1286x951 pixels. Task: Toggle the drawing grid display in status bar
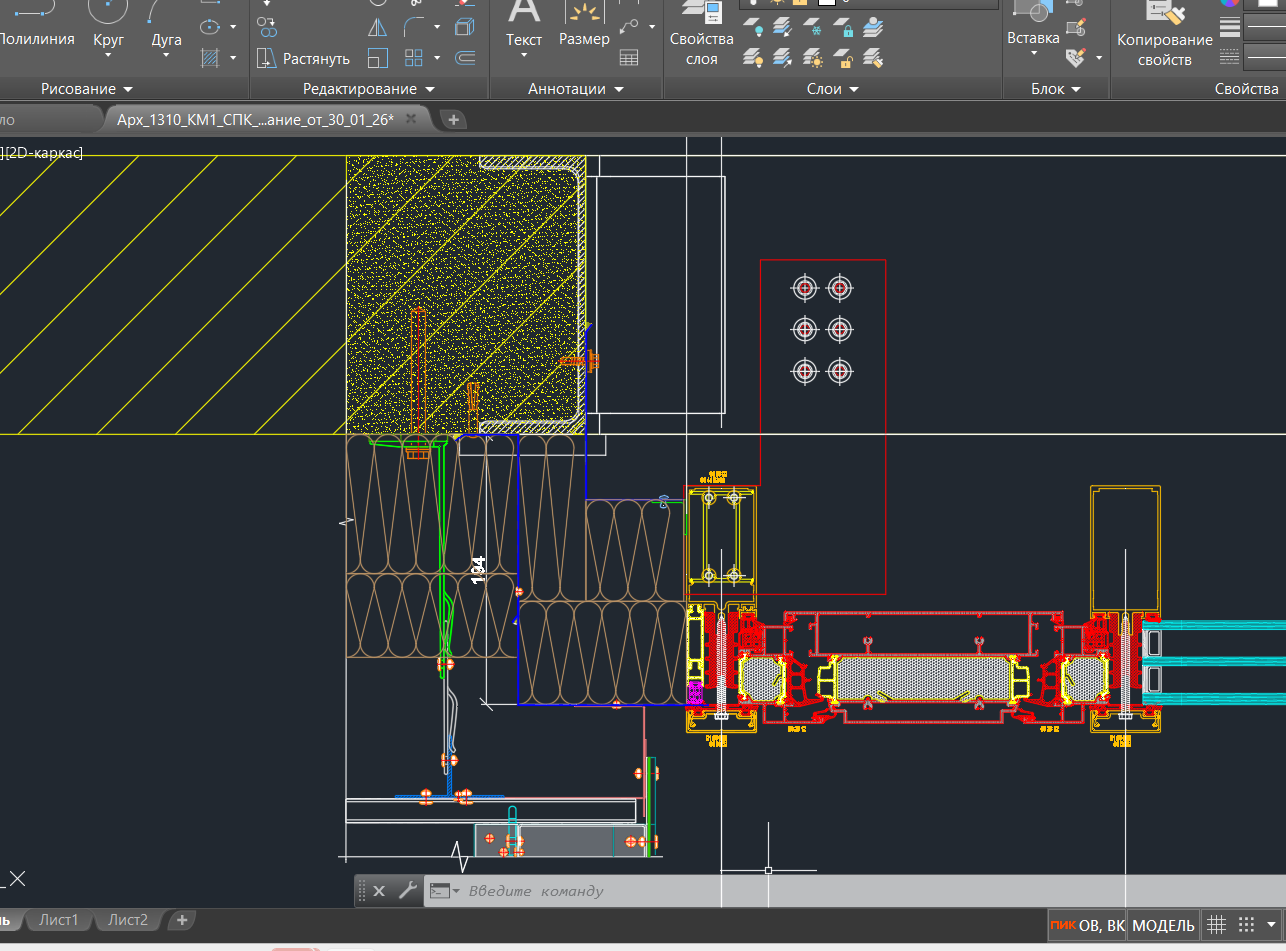click(x=1216, y=925)
